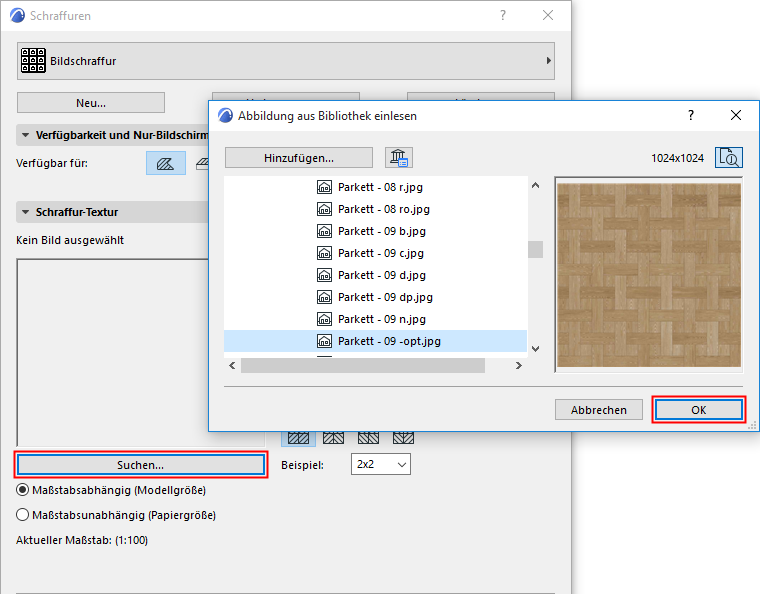Click the 1024x1024 image size text
The width and height of the screenshot is (760, 594).
pyautogui.click(x=677, y=158)
